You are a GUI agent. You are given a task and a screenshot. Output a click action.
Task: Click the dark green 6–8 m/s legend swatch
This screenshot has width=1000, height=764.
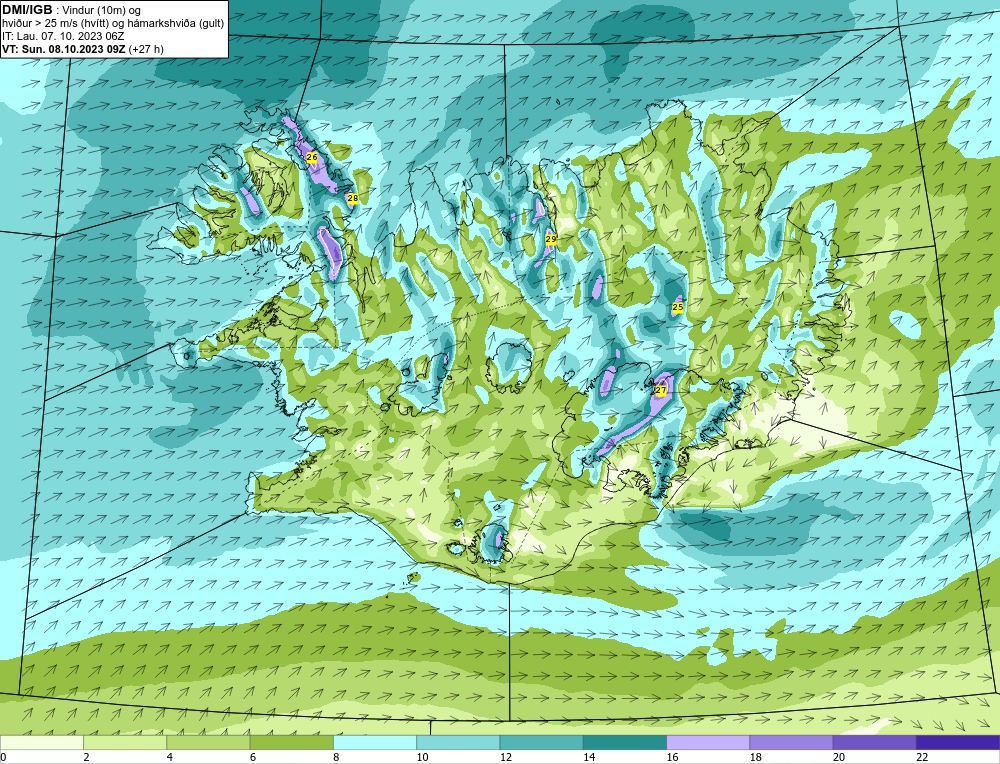[x=291, y=742]
